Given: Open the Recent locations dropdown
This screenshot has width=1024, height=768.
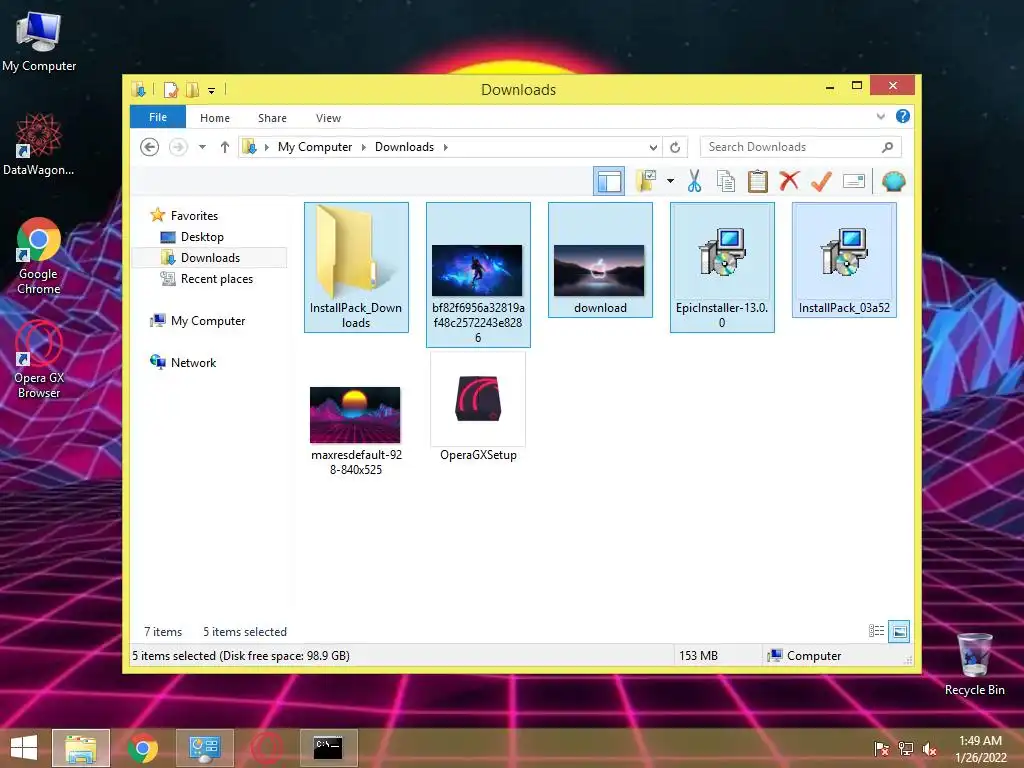Looking at the screenshot, I should click(x=202, y=147).
